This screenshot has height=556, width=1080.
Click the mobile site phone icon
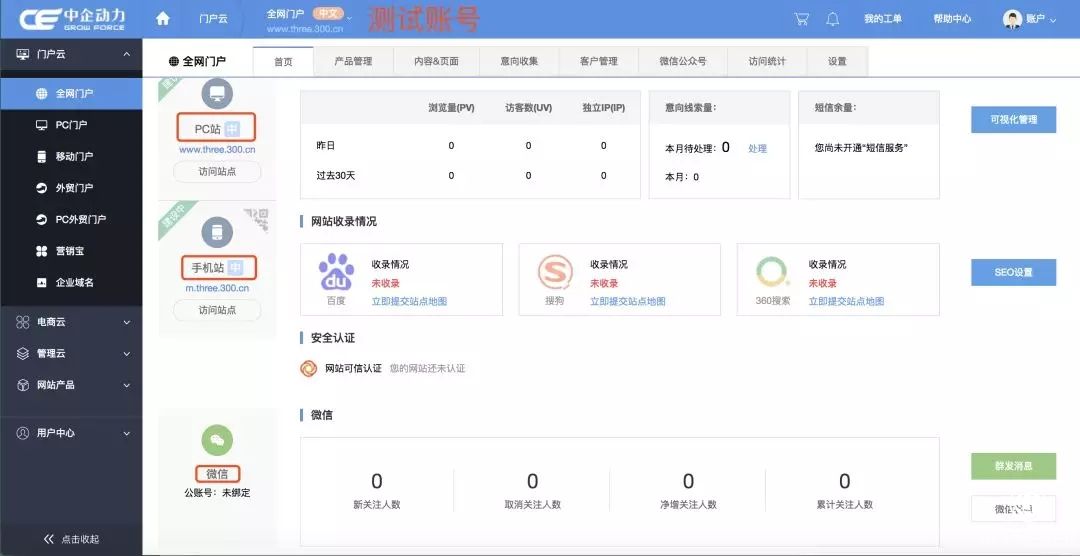click(217, 233)
